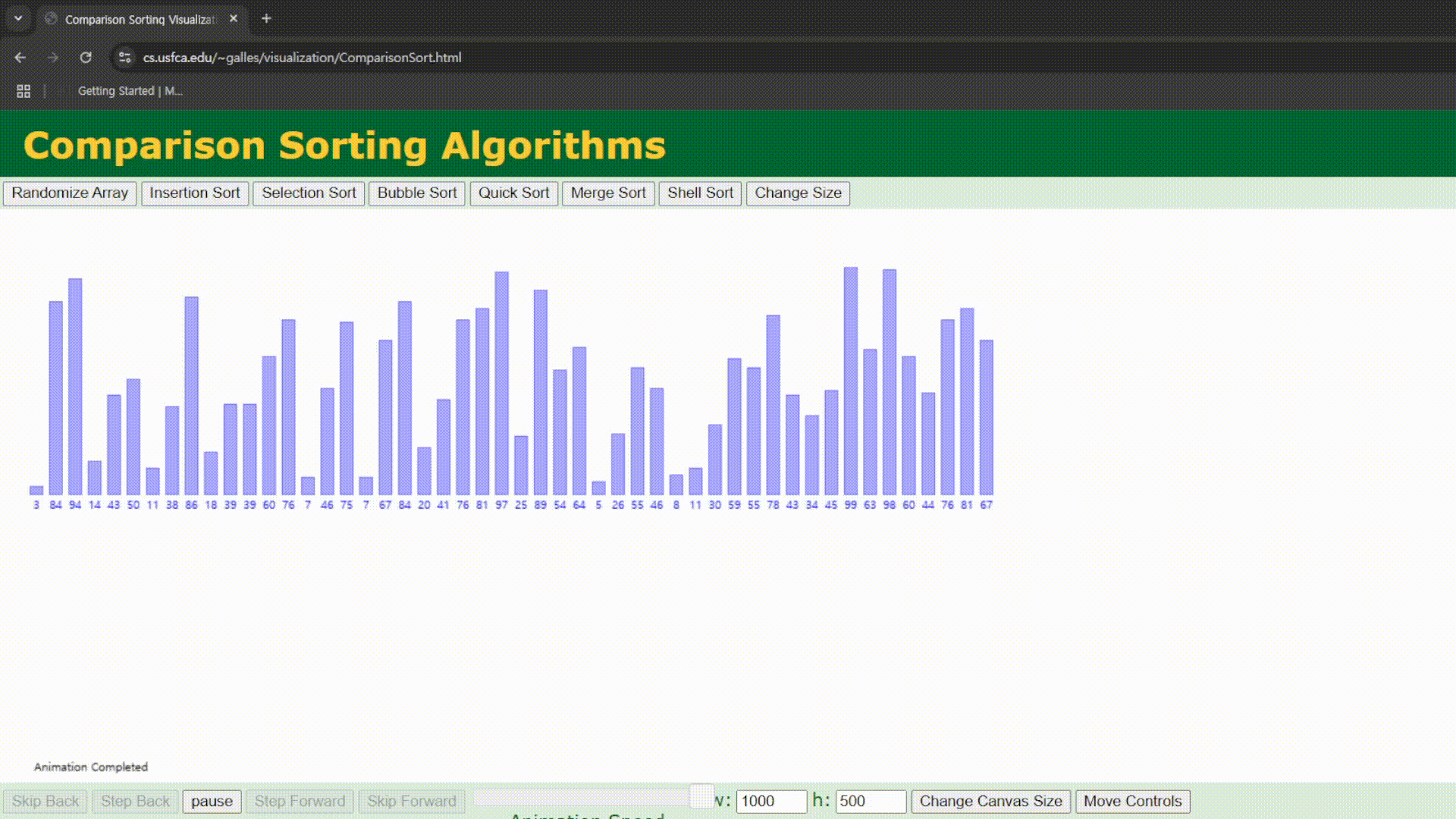
Task: Open the Getting Started bookmark
Action: coord(130,91)
